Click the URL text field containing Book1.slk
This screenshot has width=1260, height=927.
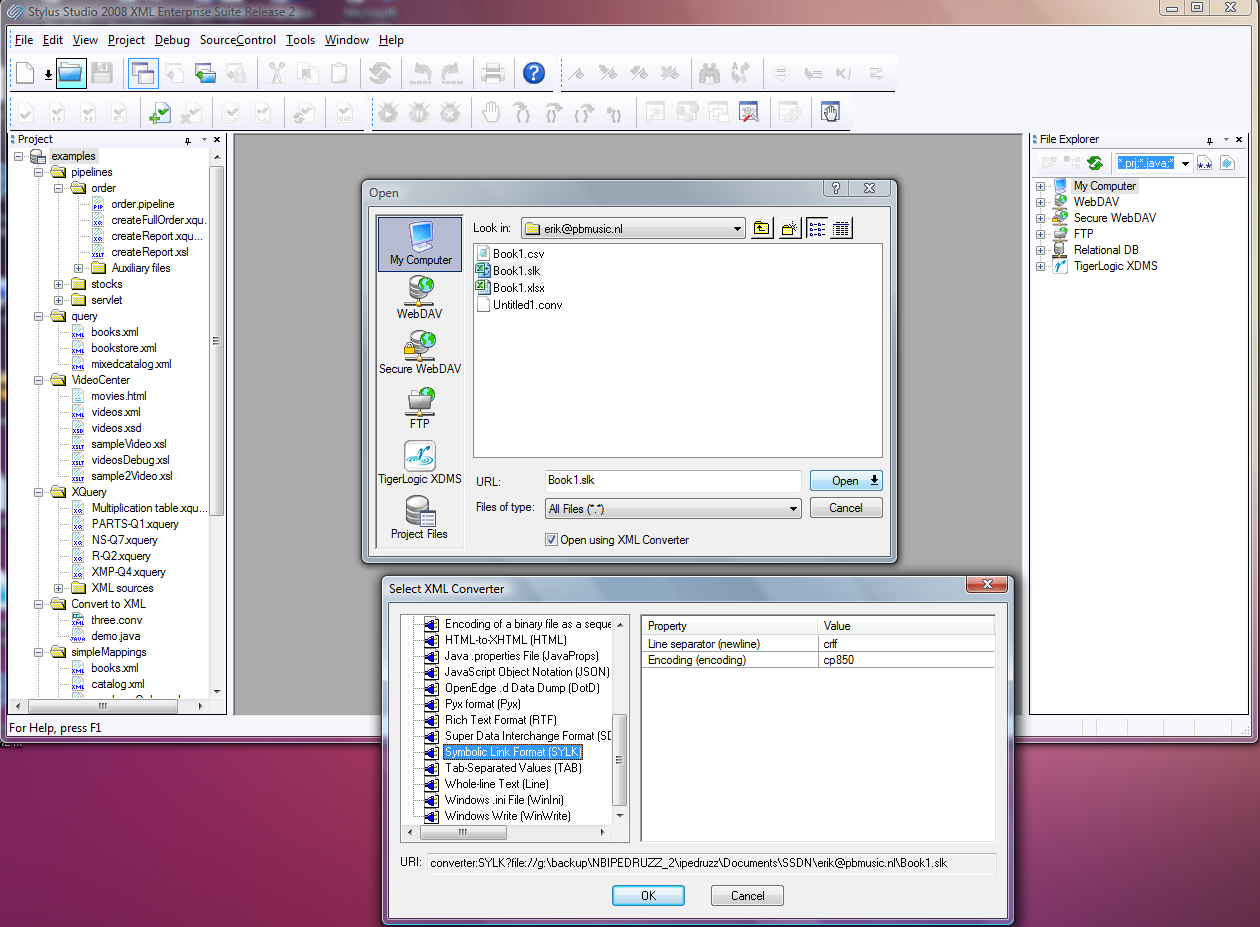(x=673, y=481)
